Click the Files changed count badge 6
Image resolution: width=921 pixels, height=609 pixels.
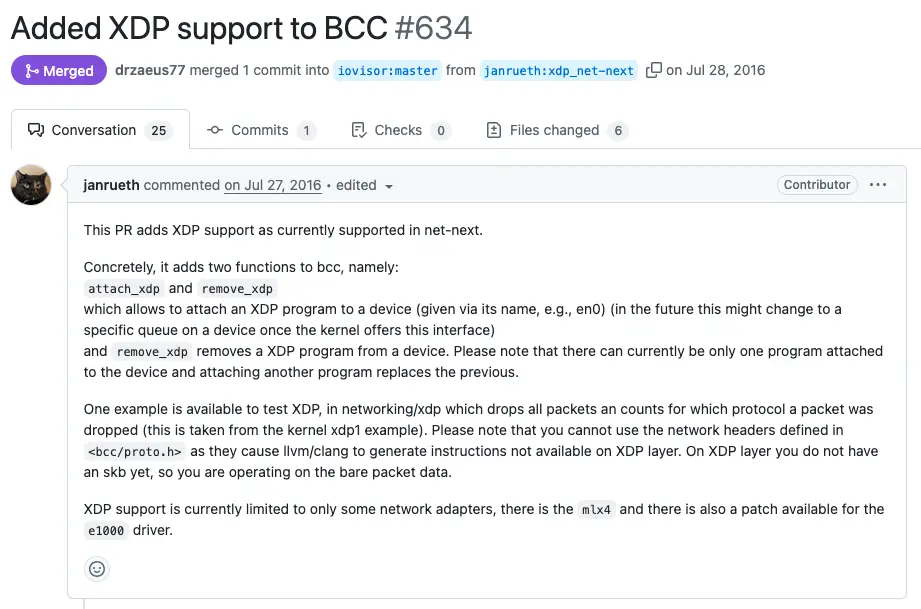coord(618,131)
